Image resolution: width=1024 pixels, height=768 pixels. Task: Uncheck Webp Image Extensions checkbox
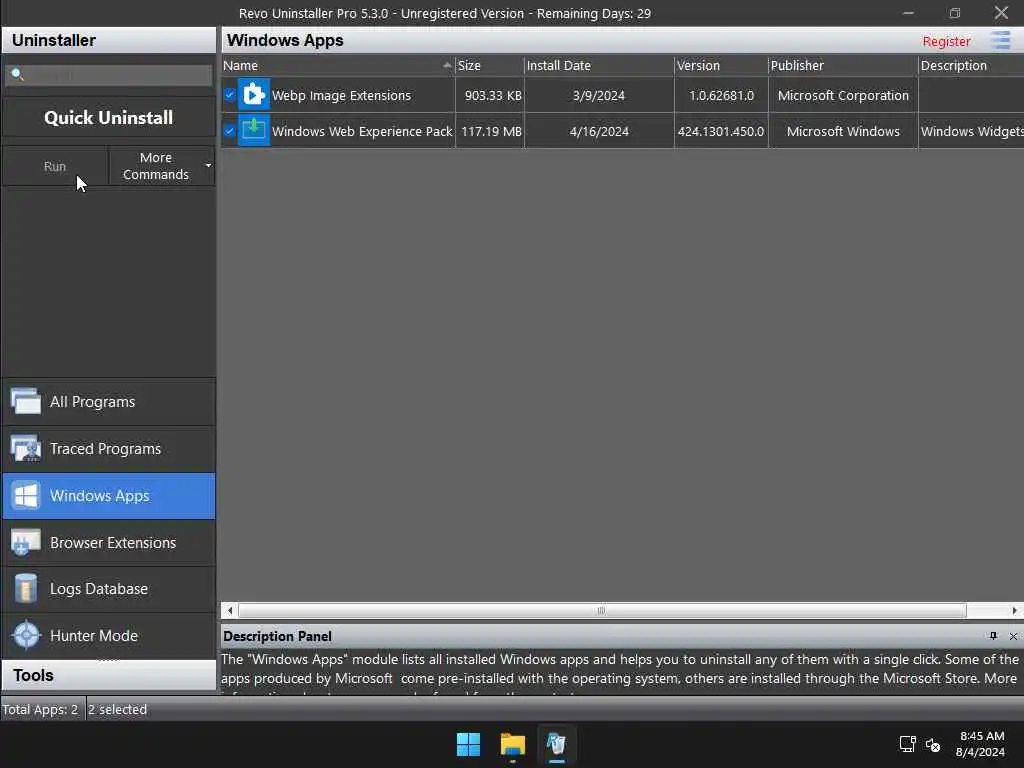tap(229, 95)
